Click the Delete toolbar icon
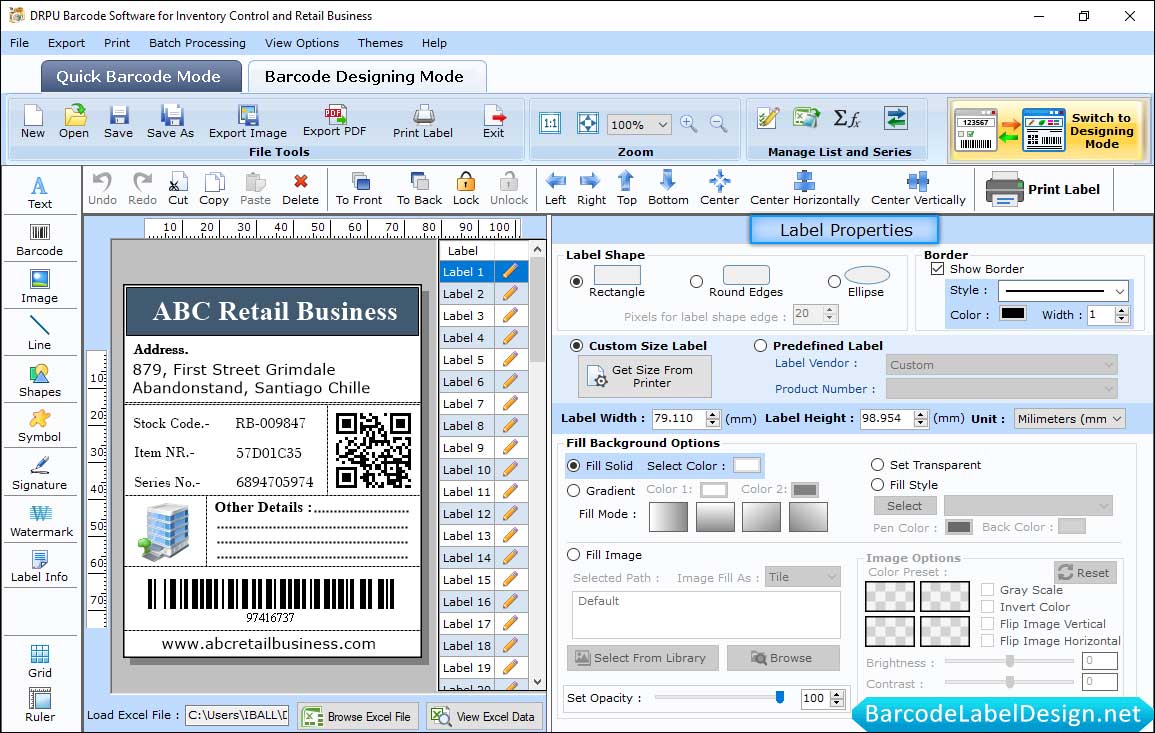The width and height of the screenshot is (1155, 733). (x=301, y=189)
